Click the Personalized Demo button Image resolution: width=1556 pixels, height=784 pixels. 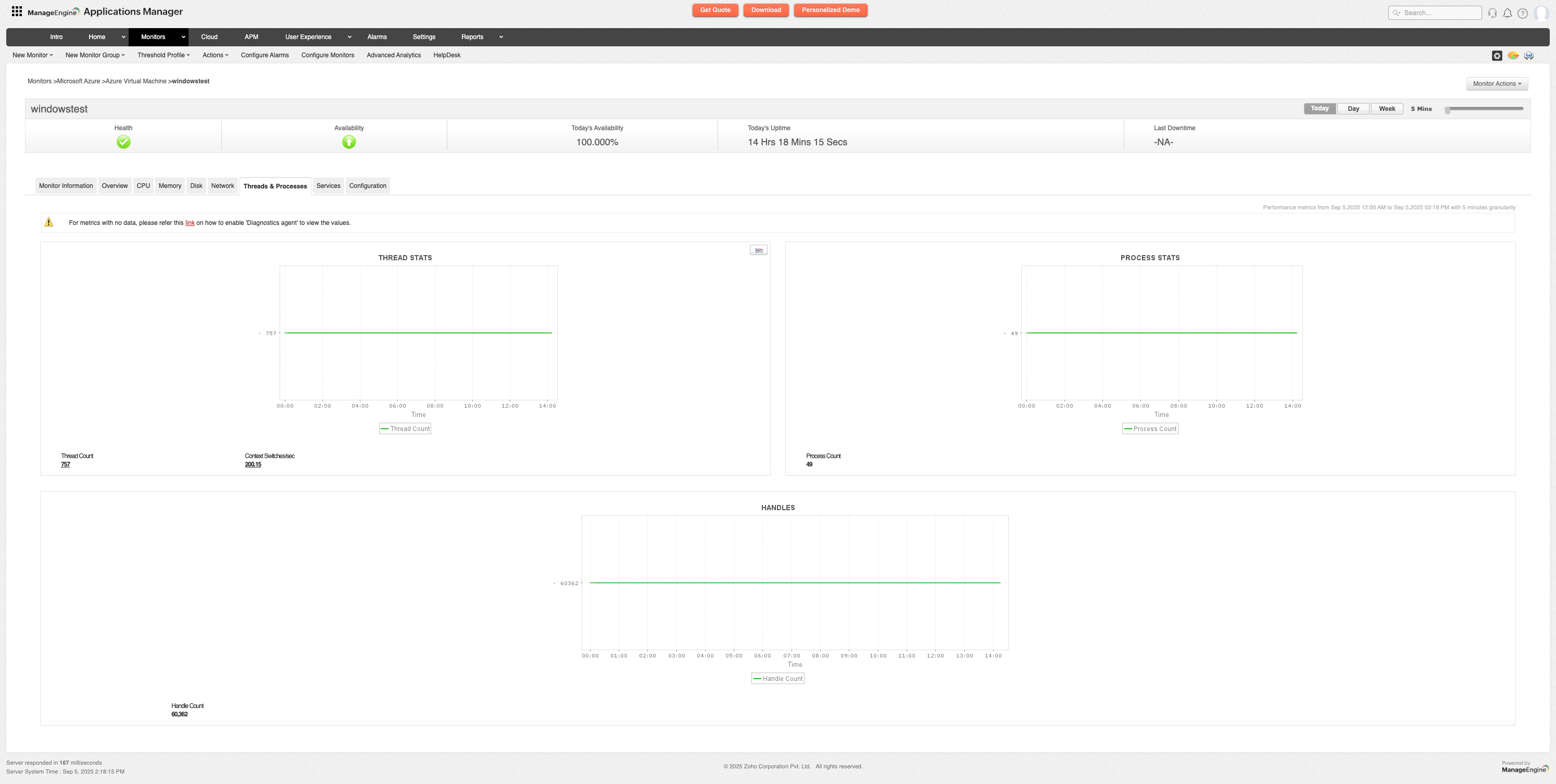[831, 10]
